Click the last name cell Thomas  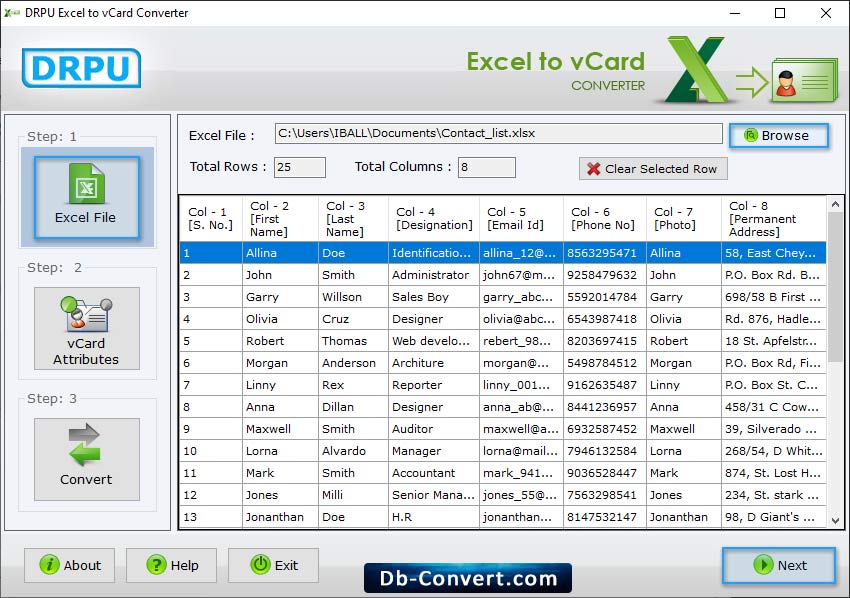[353, 341]
